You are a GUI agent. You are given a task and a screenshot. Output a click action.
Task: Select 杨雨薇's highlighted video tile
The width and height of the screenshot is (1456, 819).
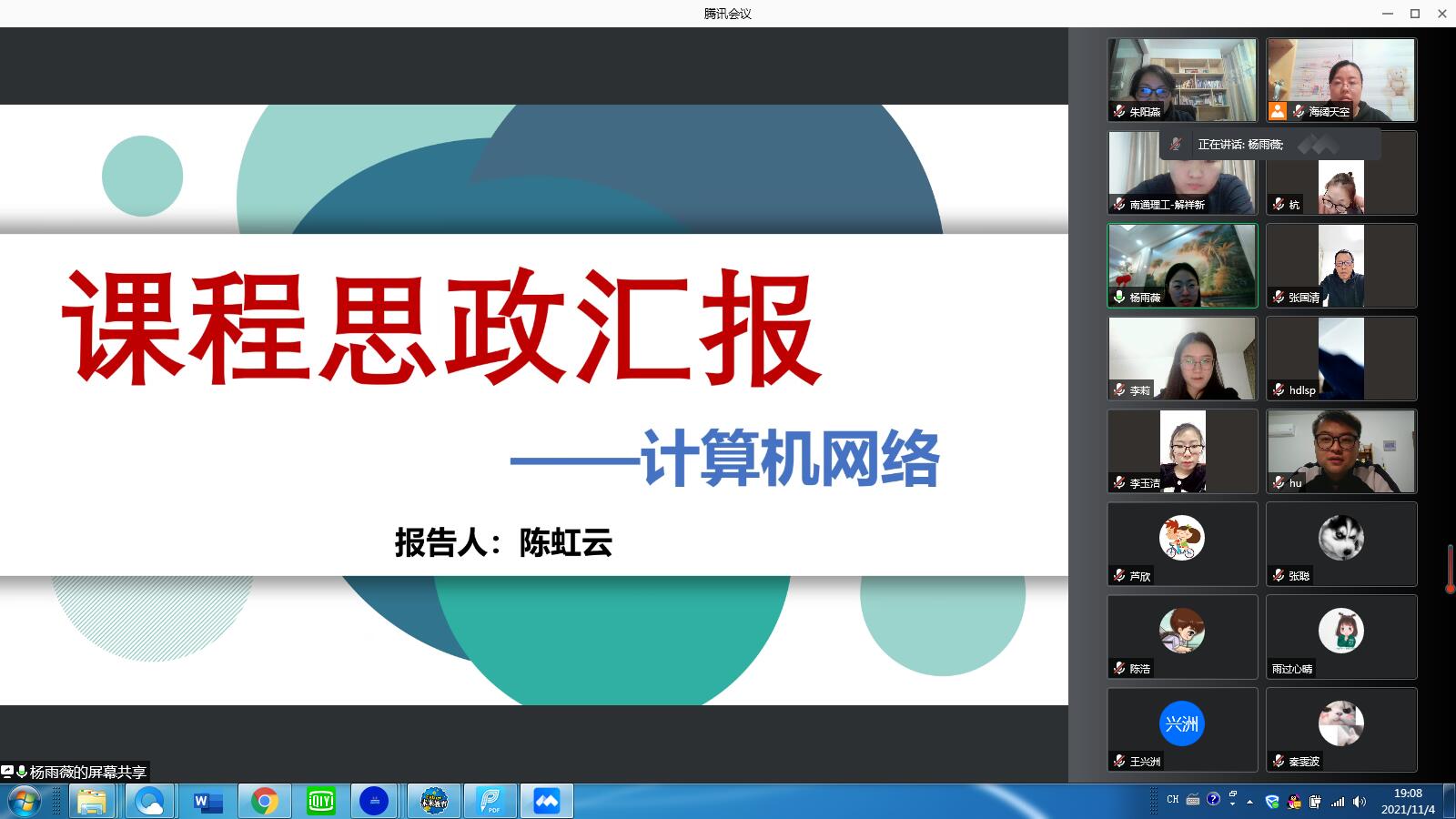pos(1182,266)
